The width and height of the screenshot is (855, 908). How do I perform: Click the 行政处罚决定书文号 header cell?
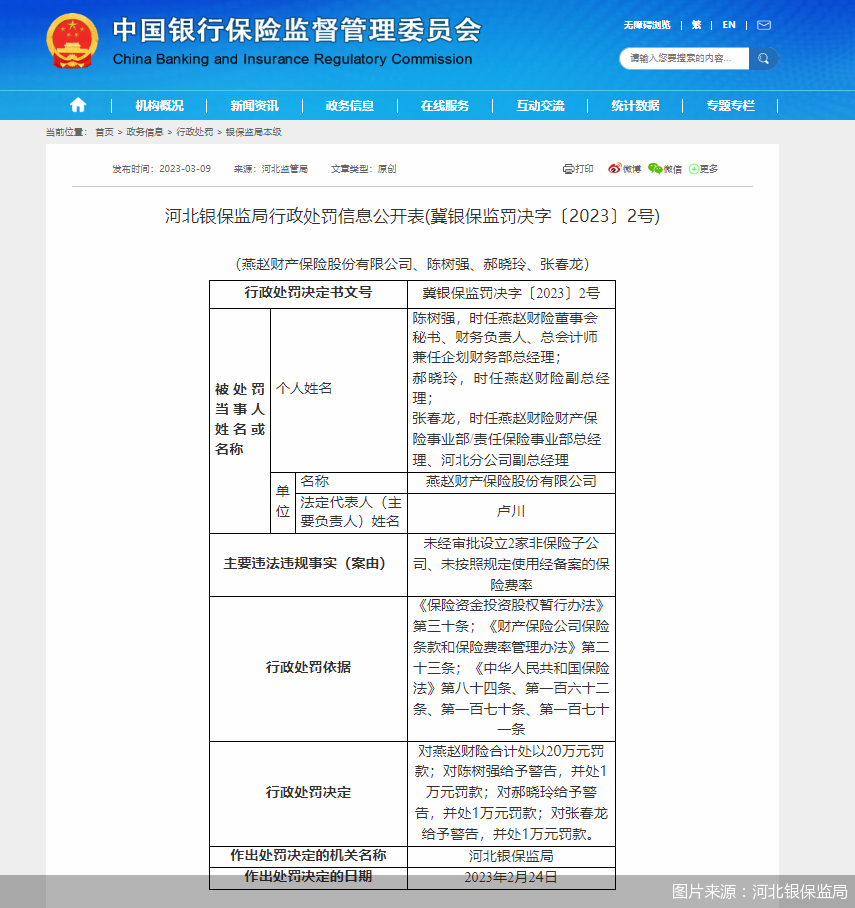[308, 294]
